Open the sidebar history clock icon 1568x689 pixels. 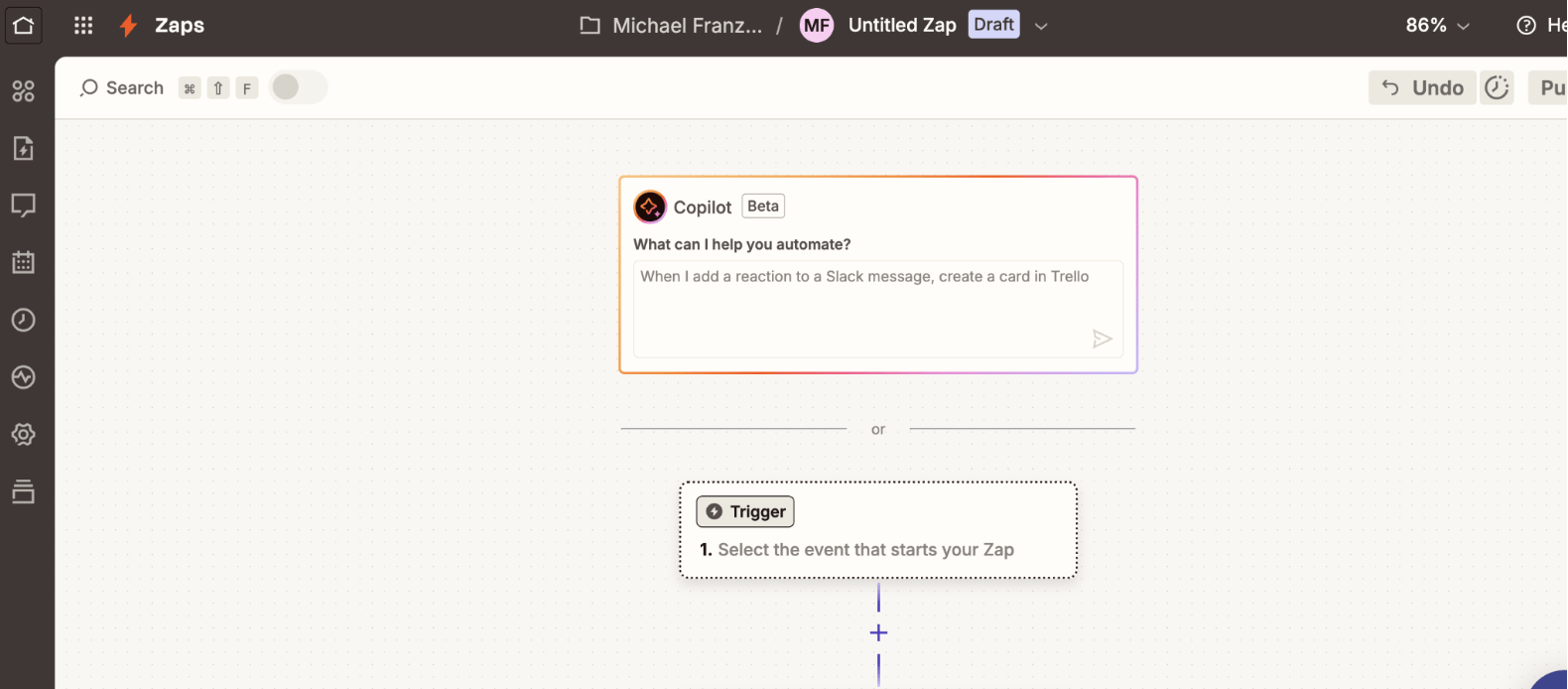point(24,320)
